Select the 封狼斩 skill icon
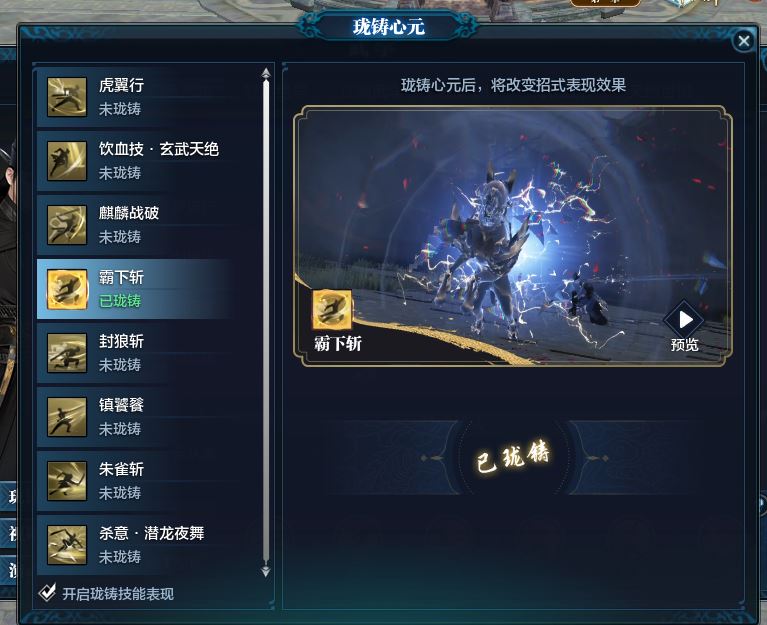 pyautogui.click(x=67, y=353)
